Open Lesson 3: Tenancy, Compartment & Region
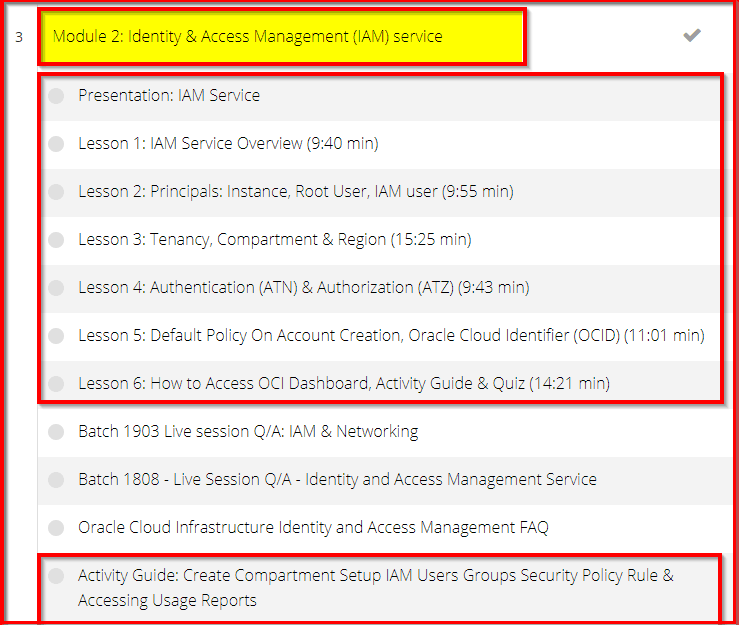 pos(275,239)
